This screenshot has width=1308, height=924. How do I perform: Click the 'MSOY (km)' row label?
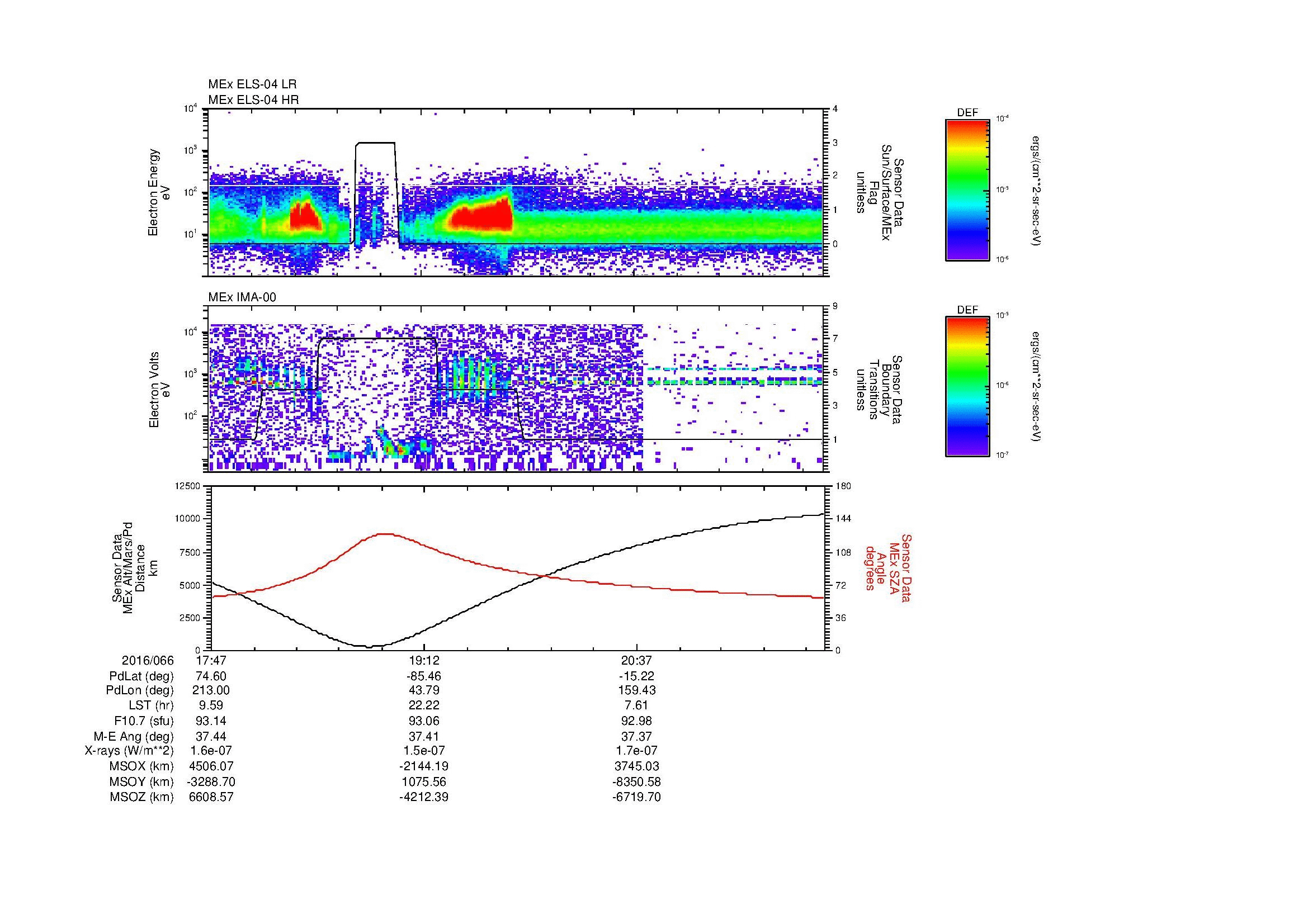coord(142,781)
